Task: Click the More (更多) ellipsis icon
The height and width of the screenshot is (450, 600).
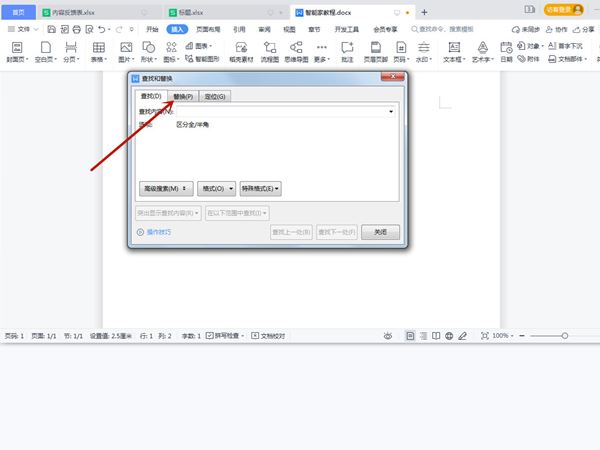Action: [321, 52]
